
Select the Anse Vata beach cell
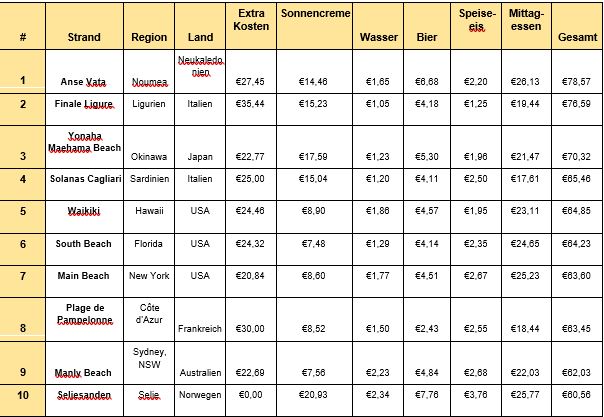(x=84, y=72)
